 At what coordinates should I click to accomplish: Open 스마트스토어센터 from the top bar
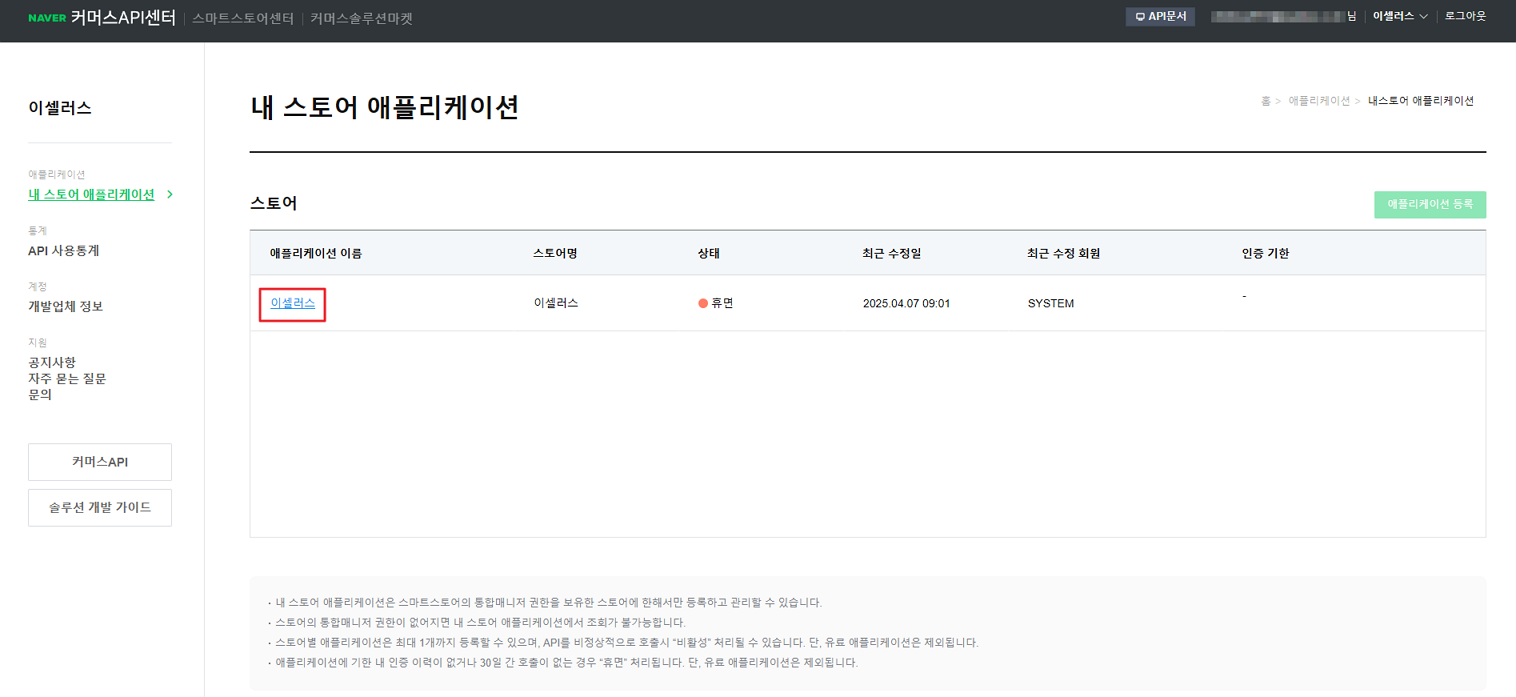(x=243, y=18)
